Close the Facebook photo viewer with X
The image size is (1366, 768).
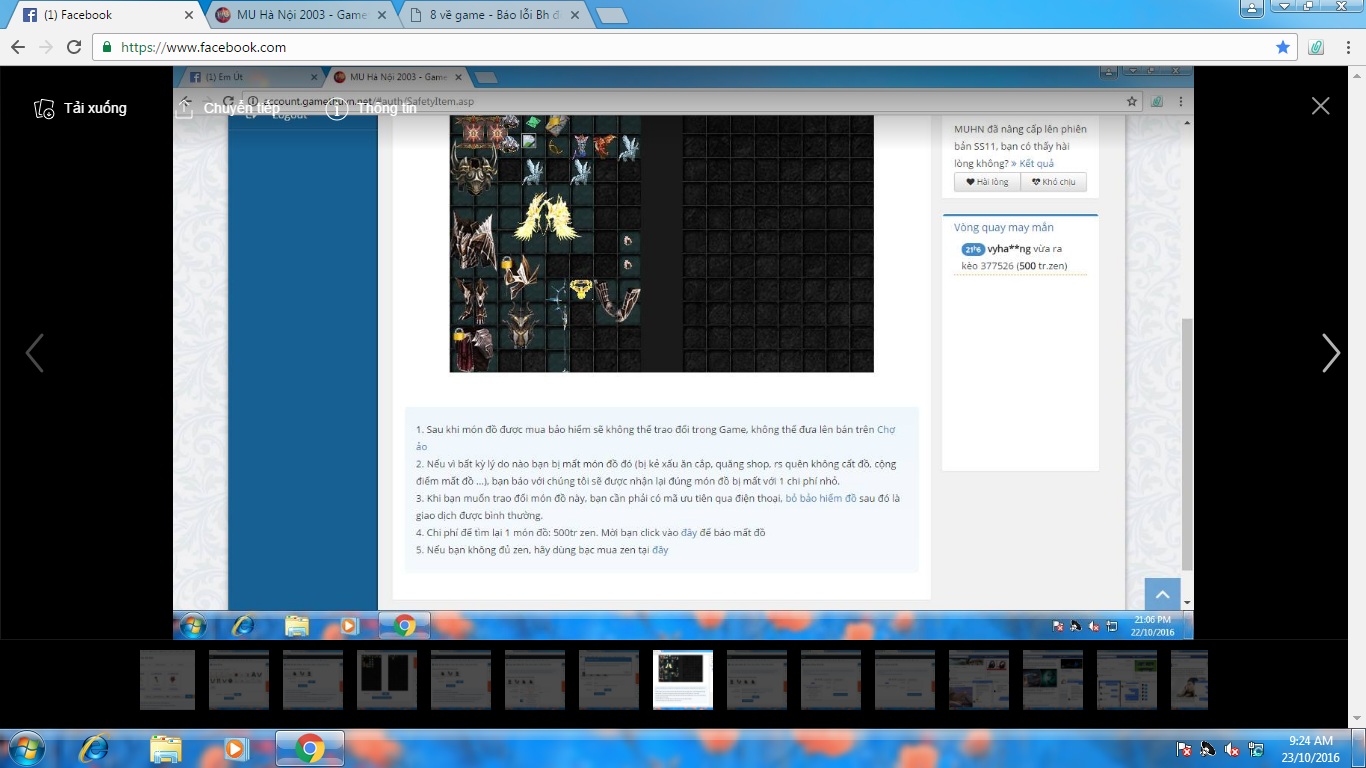[x=1321, y=106]
